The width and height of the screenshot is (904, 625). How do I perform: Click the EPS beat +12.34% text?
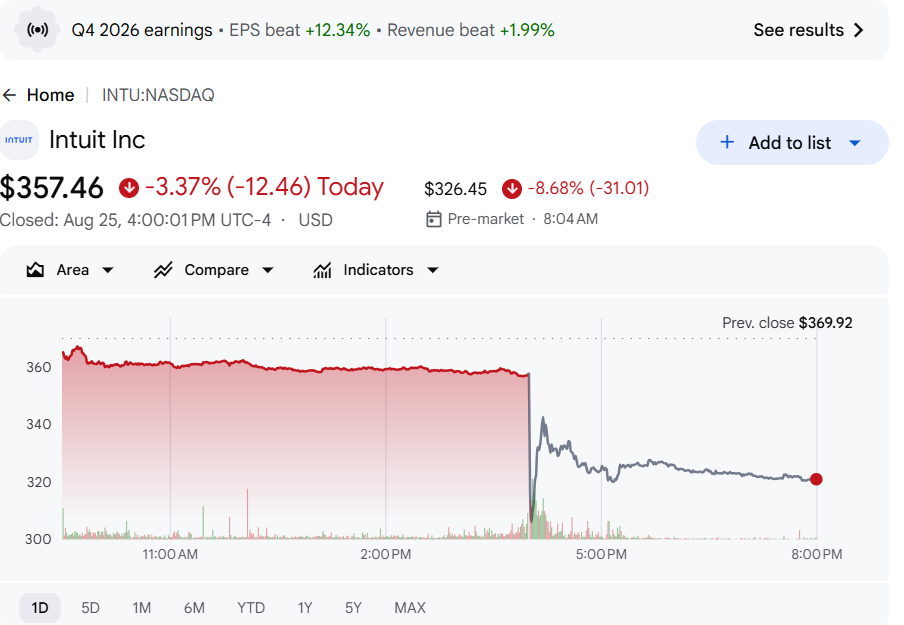click(300, 30)
